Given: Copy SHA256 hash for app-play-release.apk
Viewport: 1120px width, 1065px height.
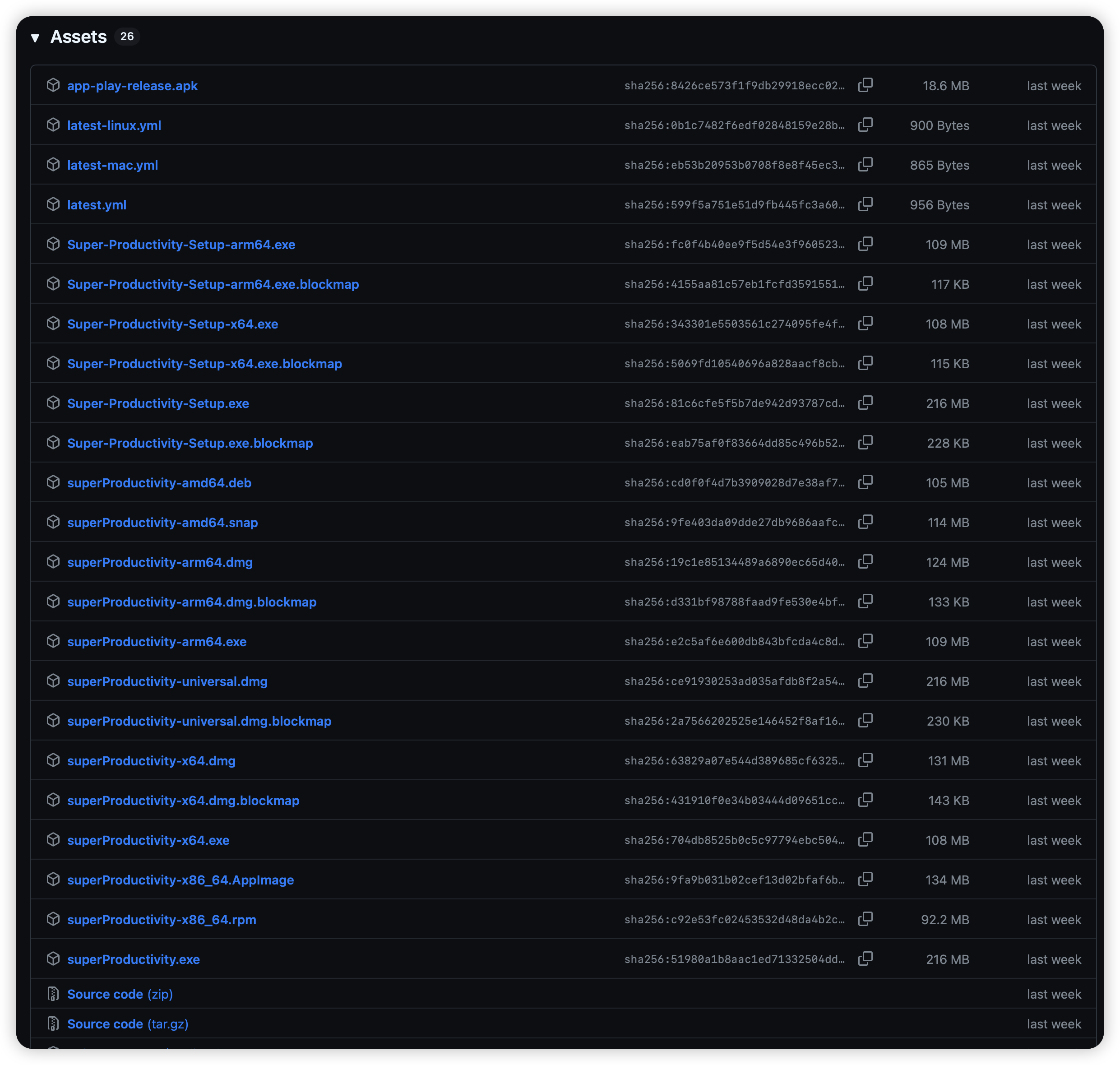Looking at the screenshot, I should [x=865, y=85].
